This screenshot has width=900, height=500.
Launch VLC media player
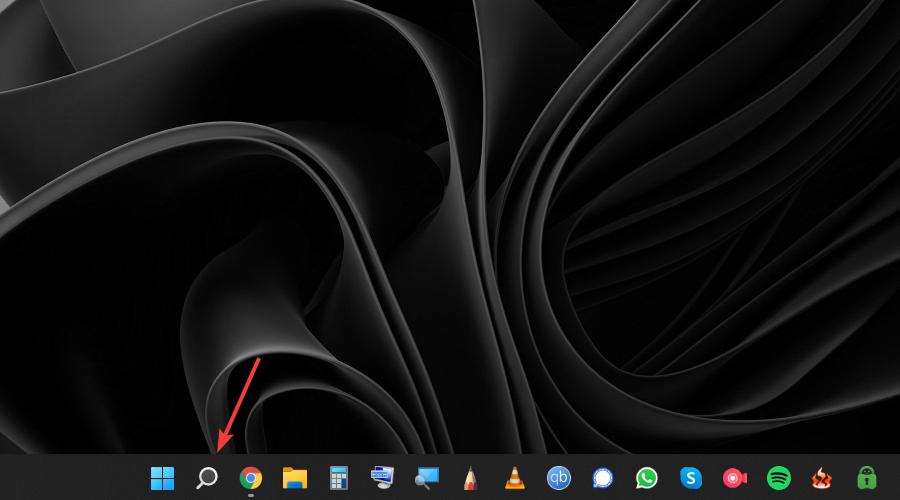[x=514, y=478]
